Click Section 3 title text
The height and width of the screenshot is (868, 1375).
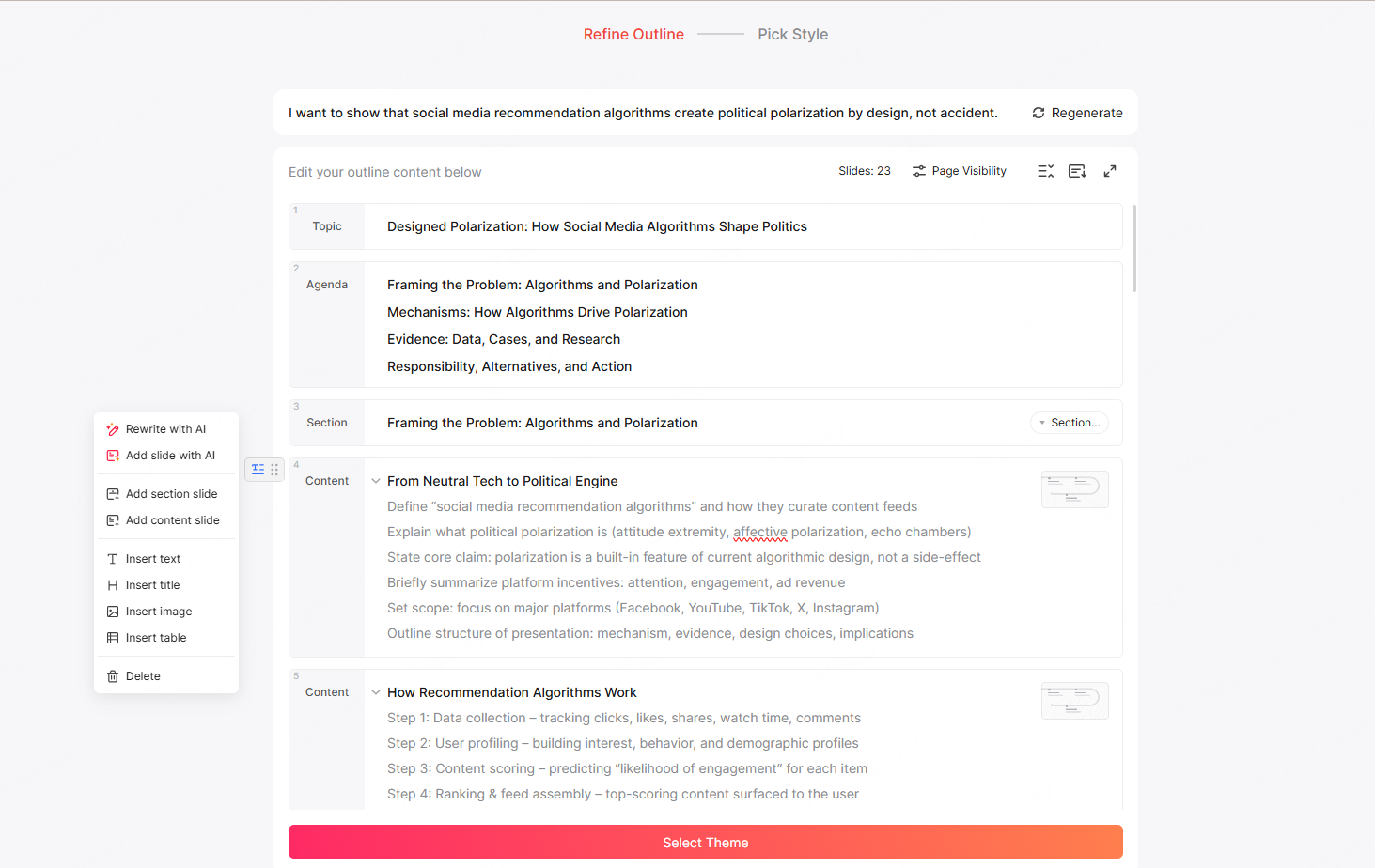tap(542, 423)
